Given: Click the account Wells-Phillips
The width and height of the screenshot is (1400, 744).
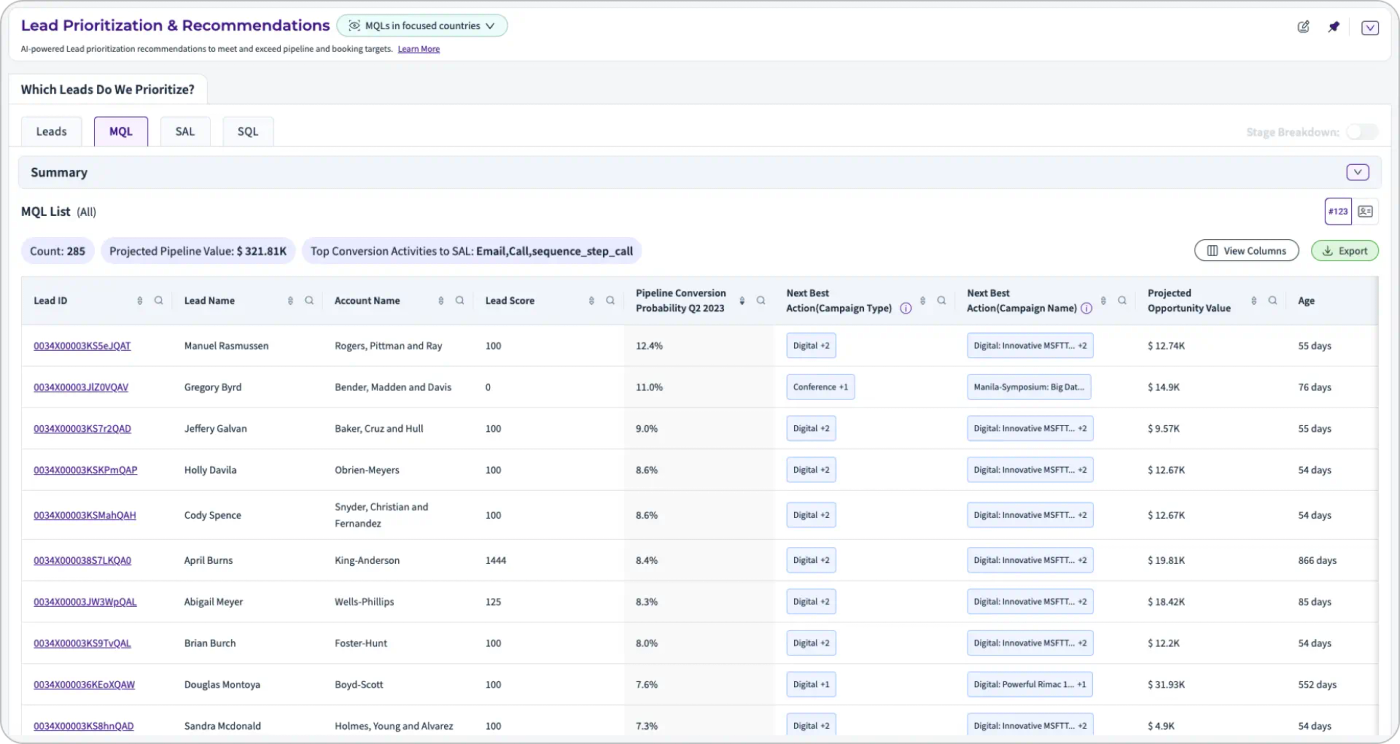Looking at the screenshot, I should coord(364,602).
